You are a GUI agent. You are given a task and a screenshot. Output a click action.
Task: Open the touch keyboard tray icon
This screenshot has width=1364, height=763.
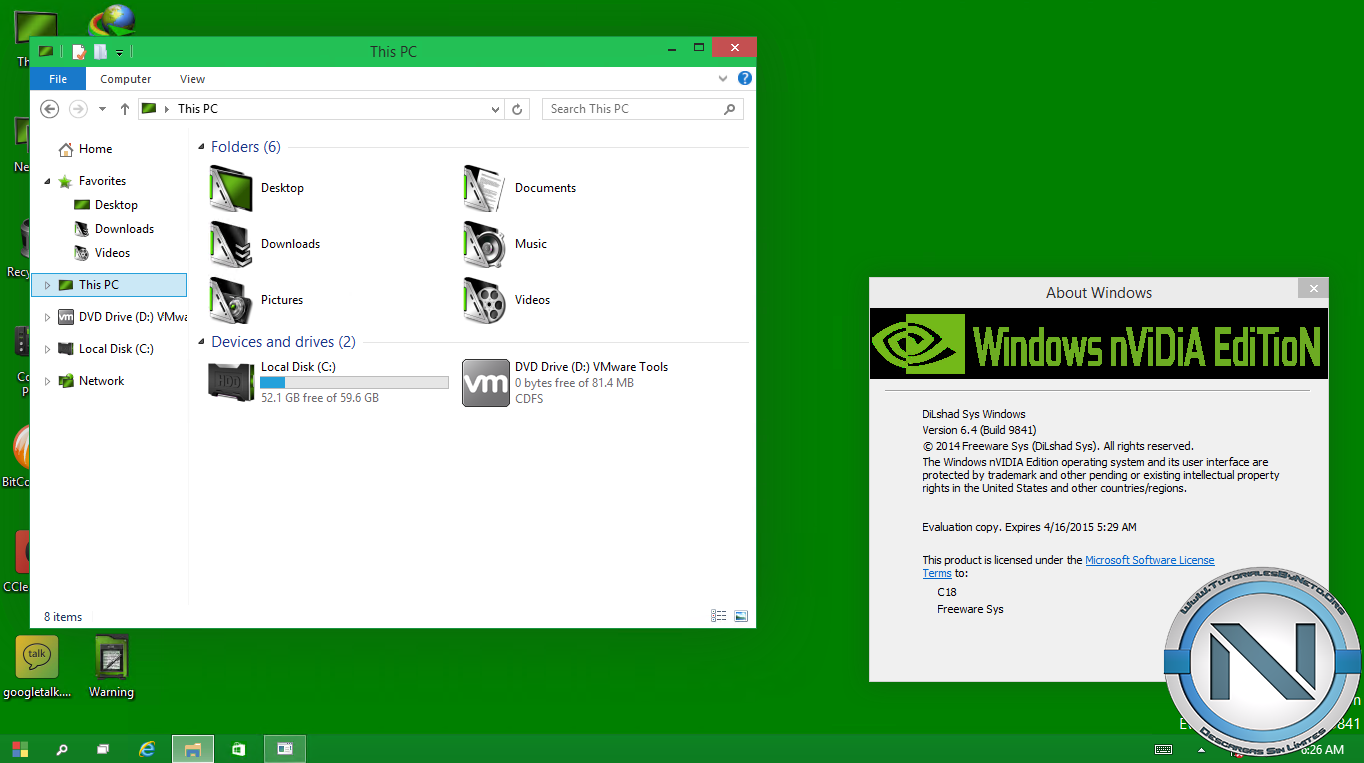coord(1163,749)
